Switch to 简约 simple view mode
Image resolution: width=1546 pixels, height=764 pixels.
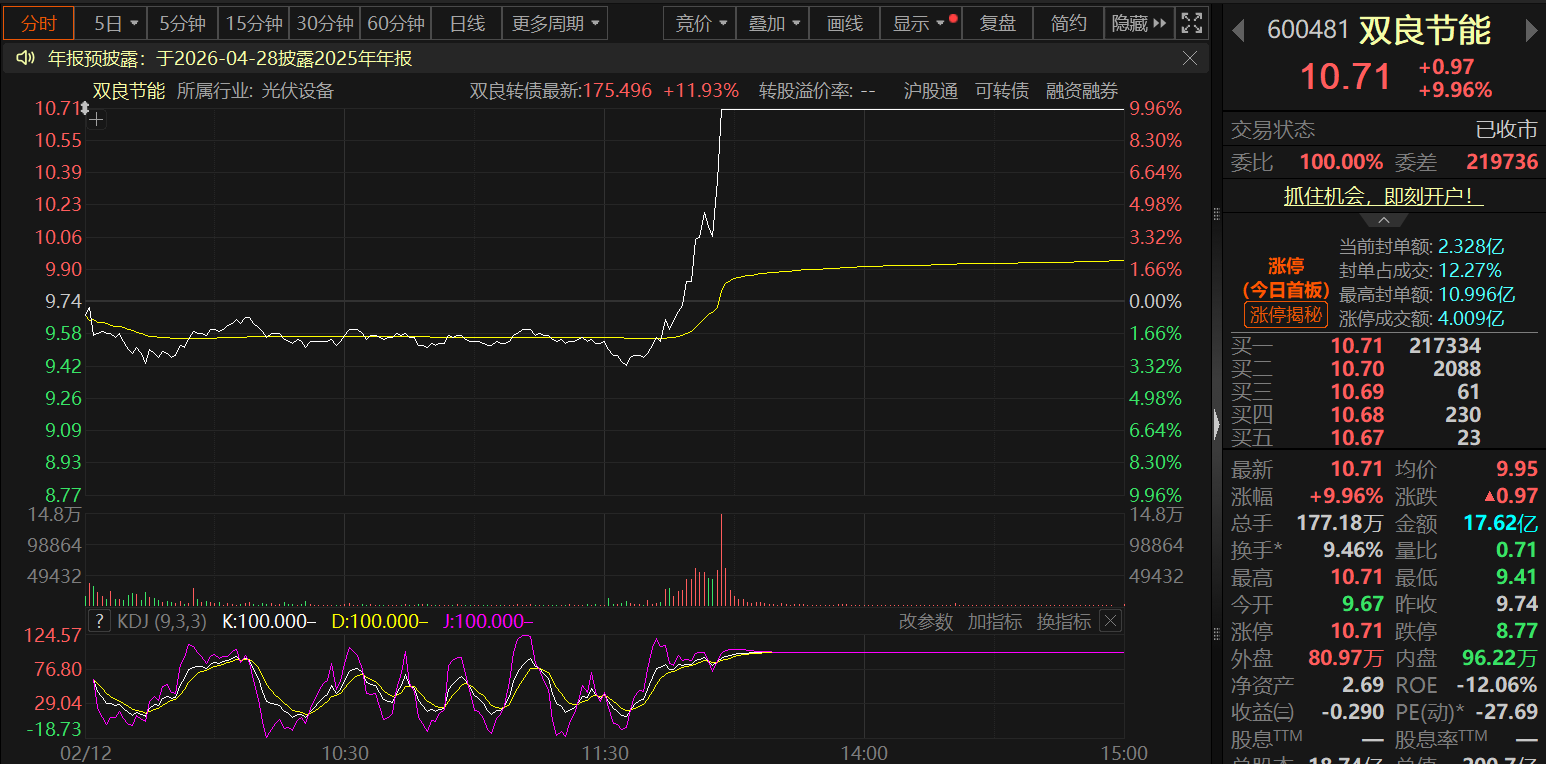[1068, 23]
